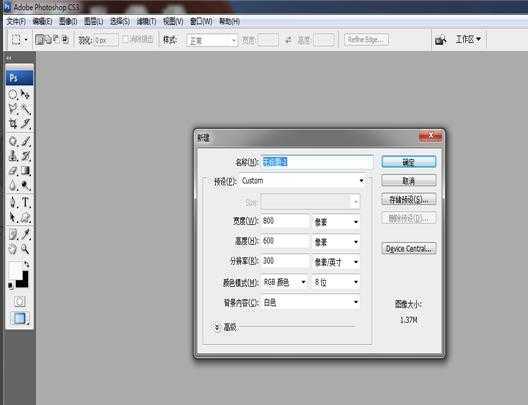Open the Select (选择) menu

(x=120, y=22)
